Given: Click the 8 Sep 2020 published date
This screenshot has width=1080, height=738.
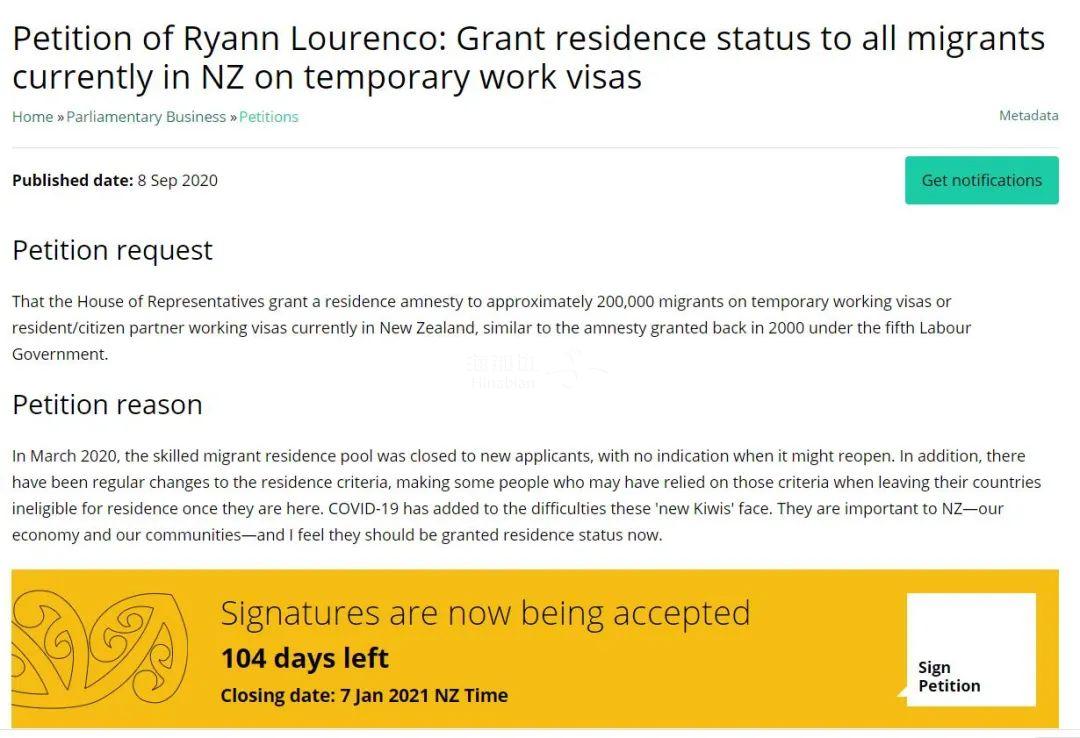Looking at the screenshot, I should [x=178, y=181].
